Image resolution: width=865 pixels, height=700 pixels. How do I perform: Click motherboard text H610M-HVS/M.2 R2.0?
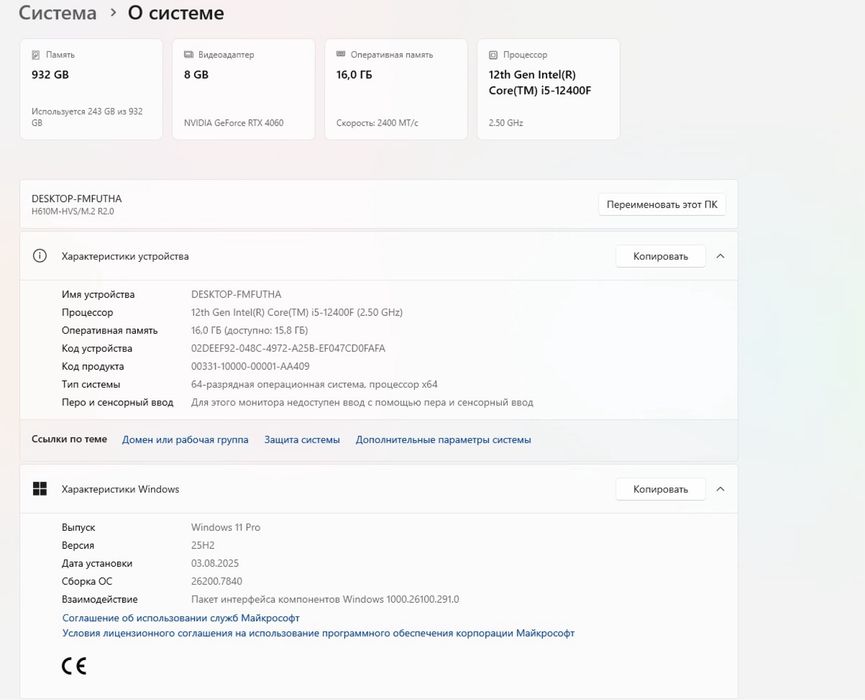[73, 211]
